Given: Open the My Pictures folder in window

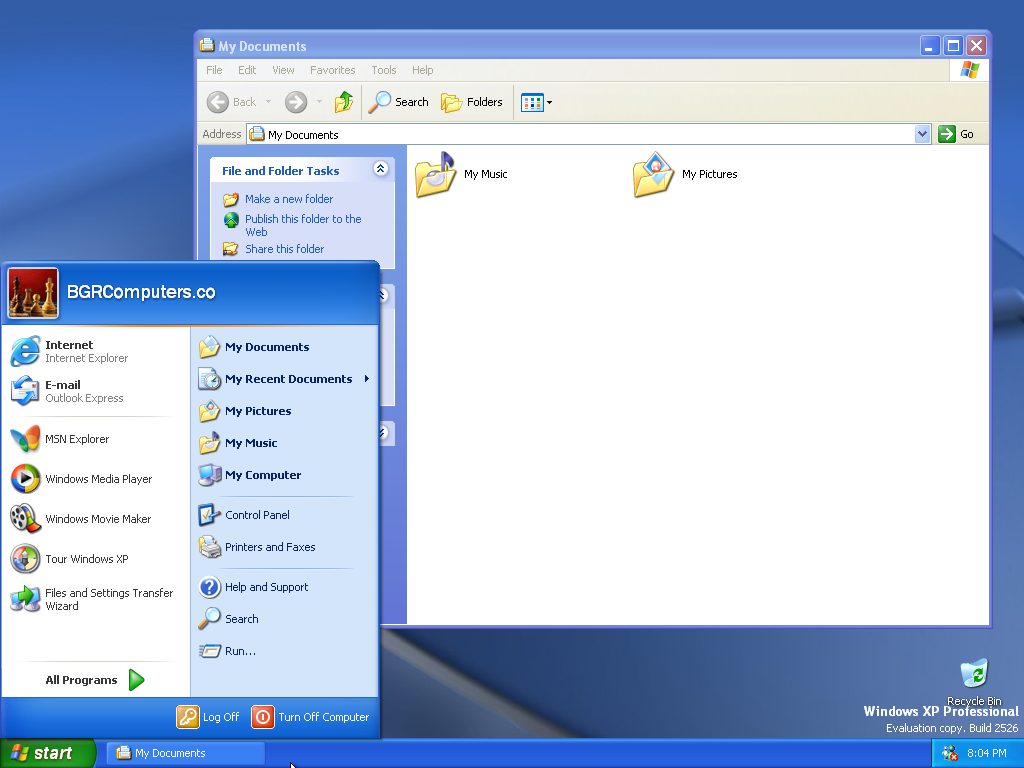Looking at the screenshot, I should [653, 174].
